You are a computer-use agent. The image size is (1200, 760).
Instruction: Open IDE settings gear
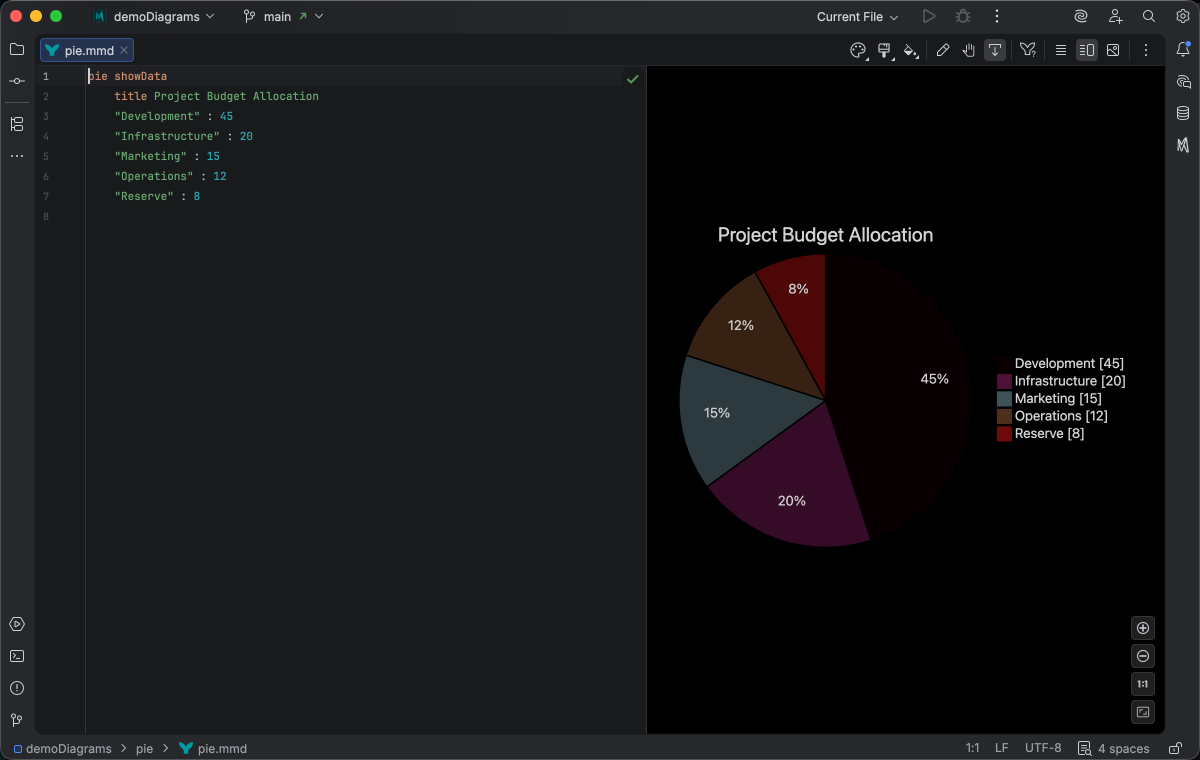click(1182, 16)
